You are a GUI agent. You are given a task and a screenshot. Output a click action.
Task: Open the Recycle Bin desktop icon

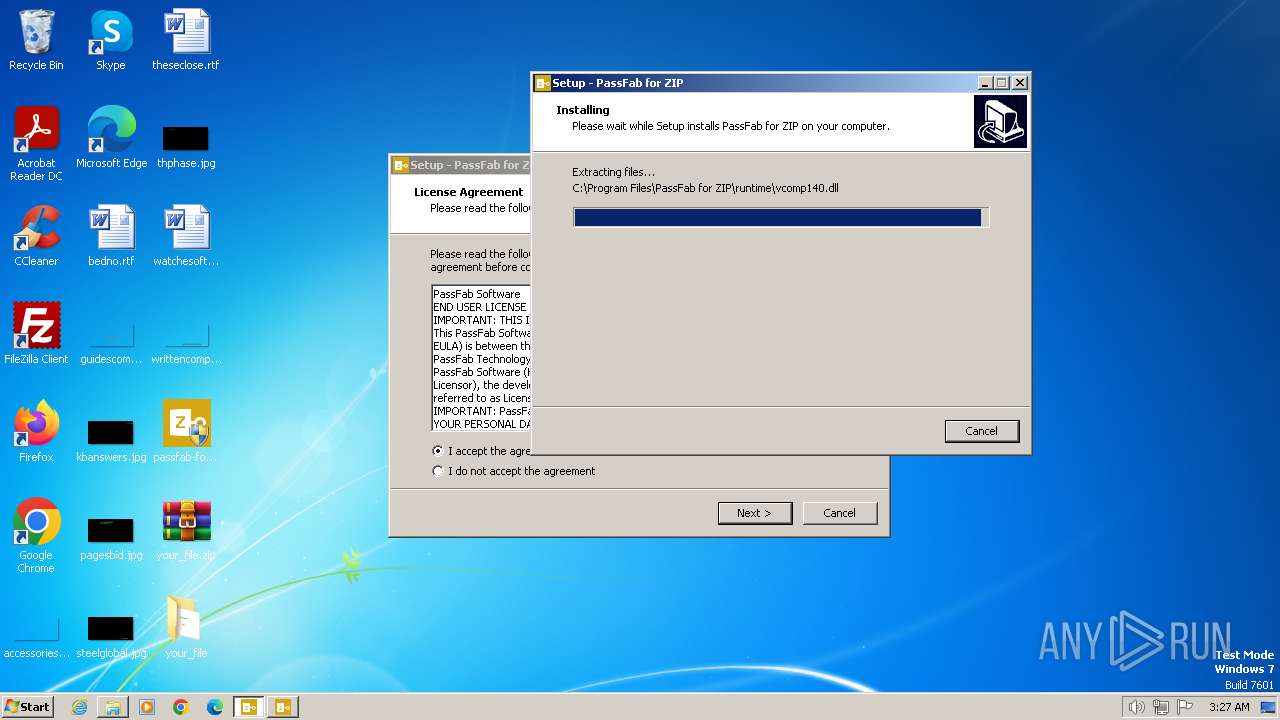click(36, 40)
